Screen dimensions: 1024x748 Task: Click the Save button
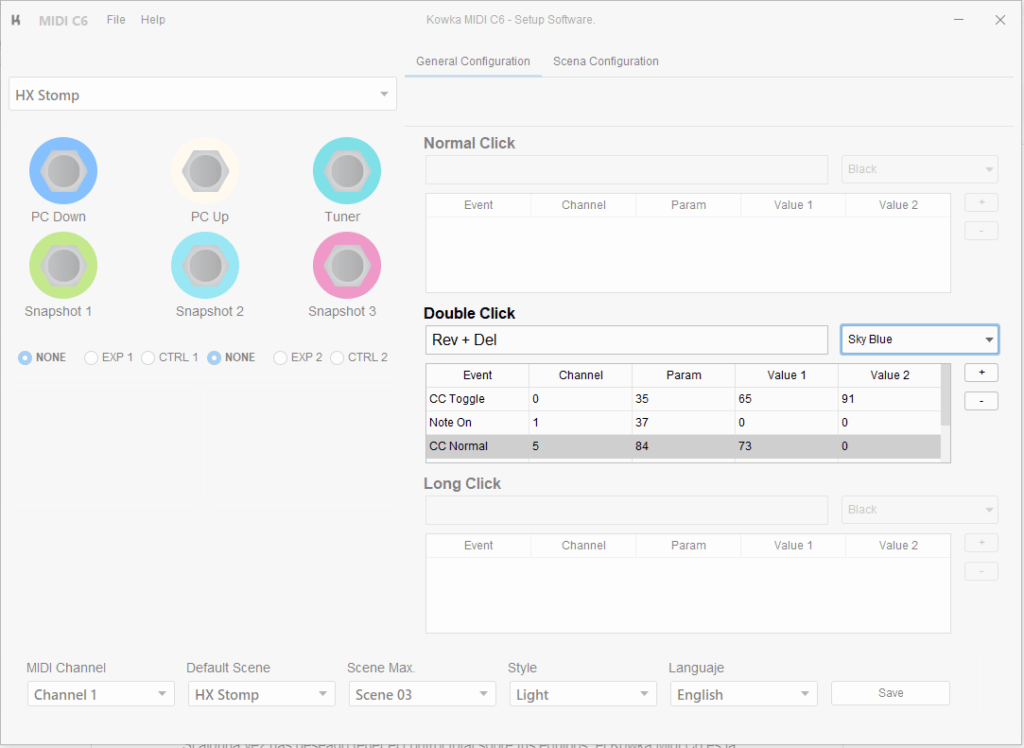[890, 693]
